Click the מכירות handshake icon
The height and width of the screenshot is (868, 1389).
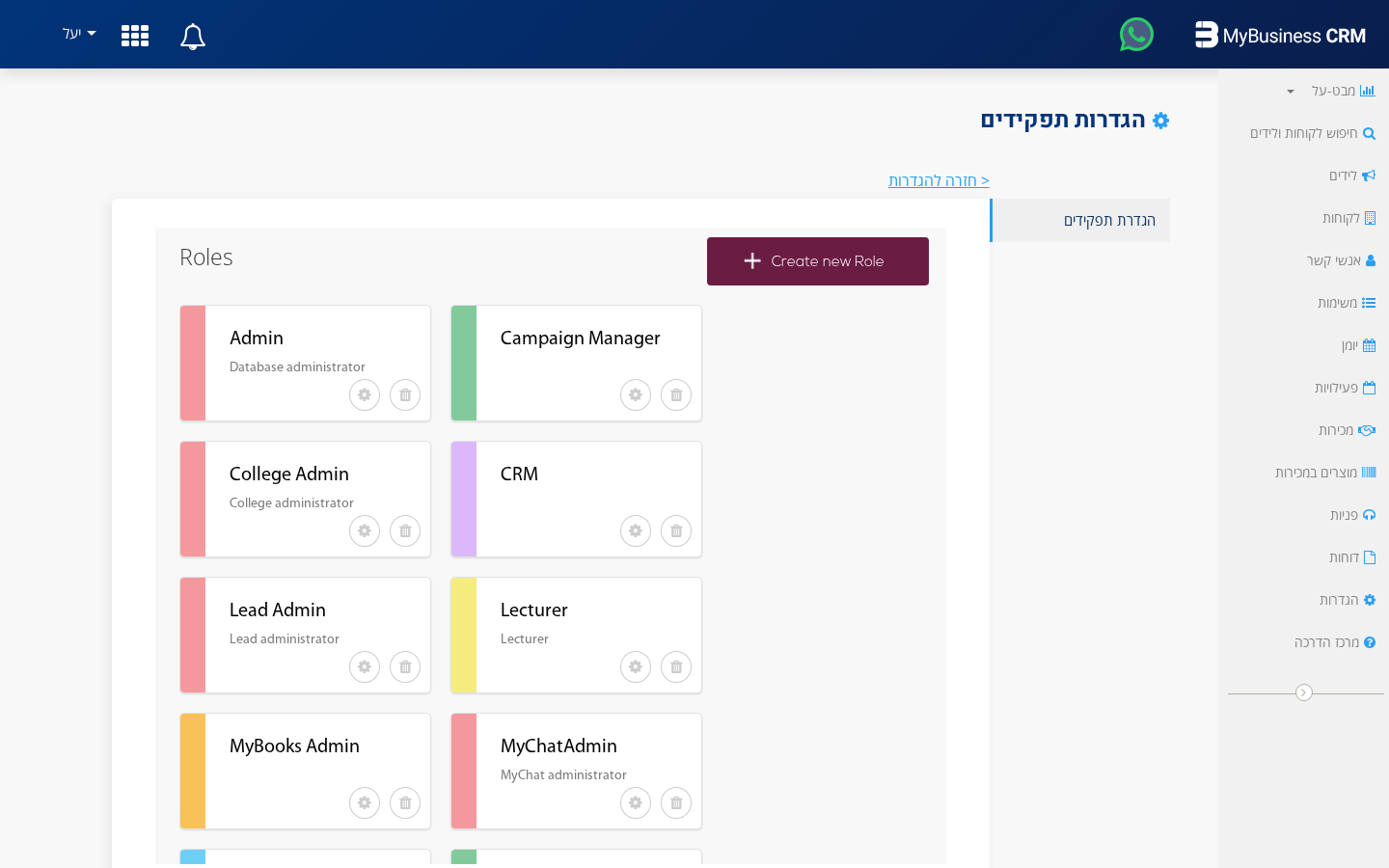click(x=1369, y=430)
